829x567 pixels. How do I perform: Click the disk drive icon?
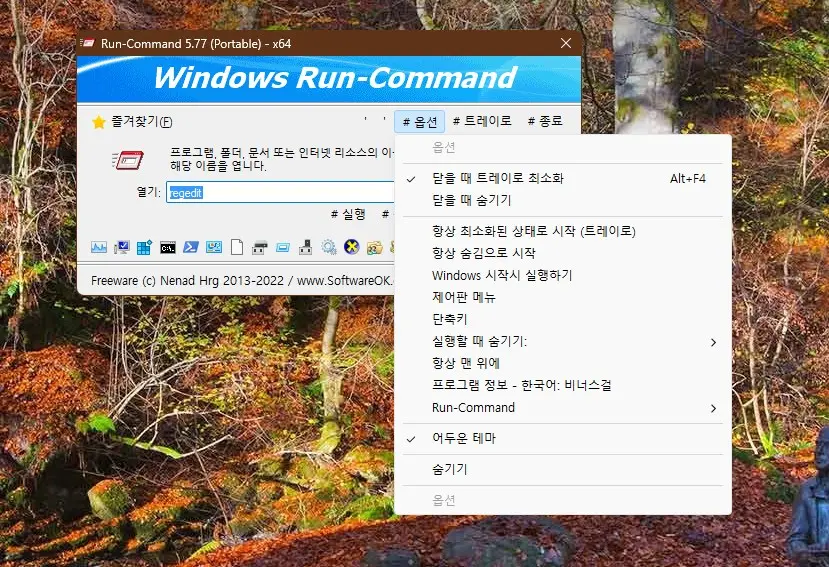pyautogui.click(x=260, y=248)
